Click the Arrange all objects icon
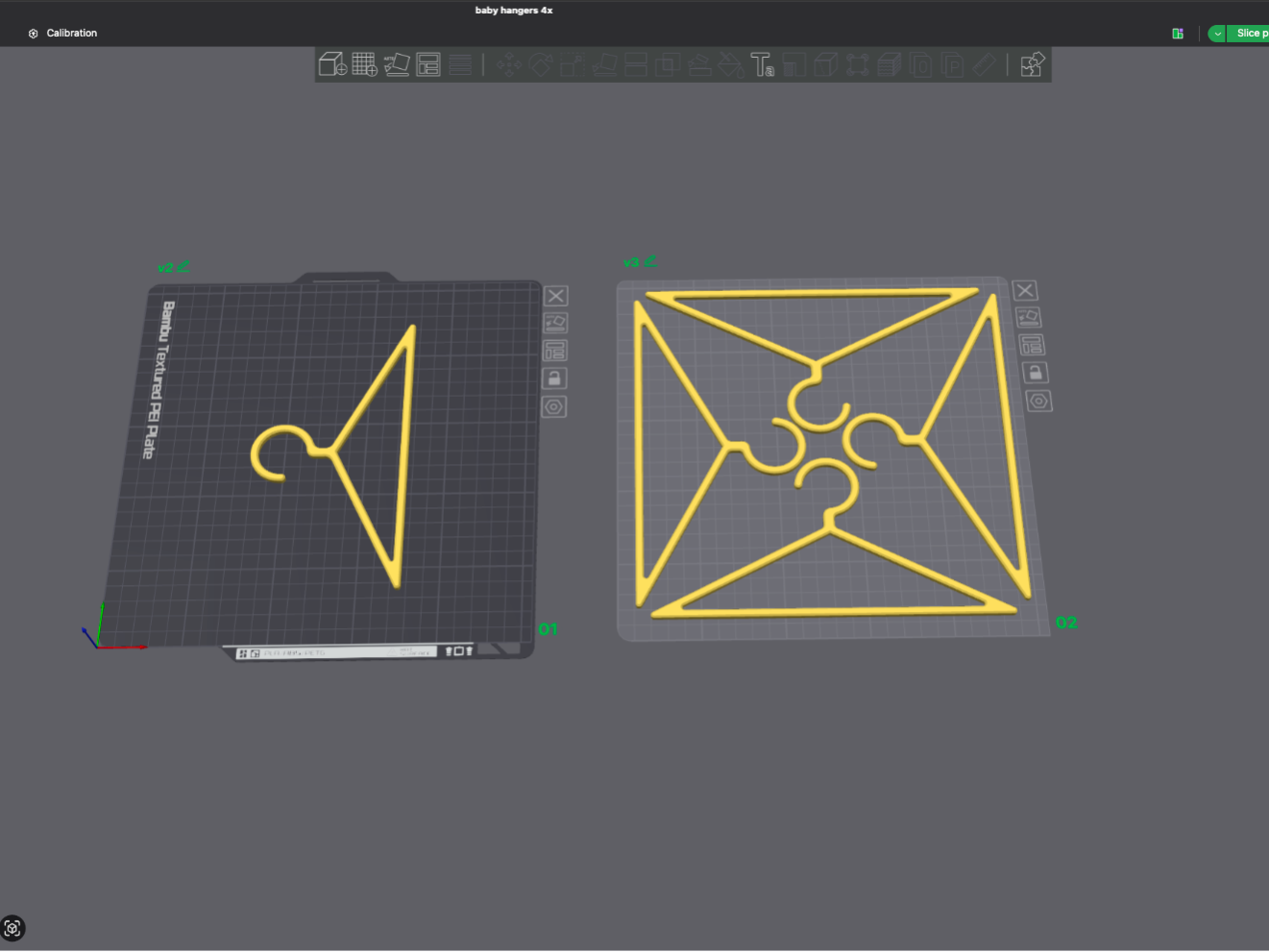 [x=428, y=64]
